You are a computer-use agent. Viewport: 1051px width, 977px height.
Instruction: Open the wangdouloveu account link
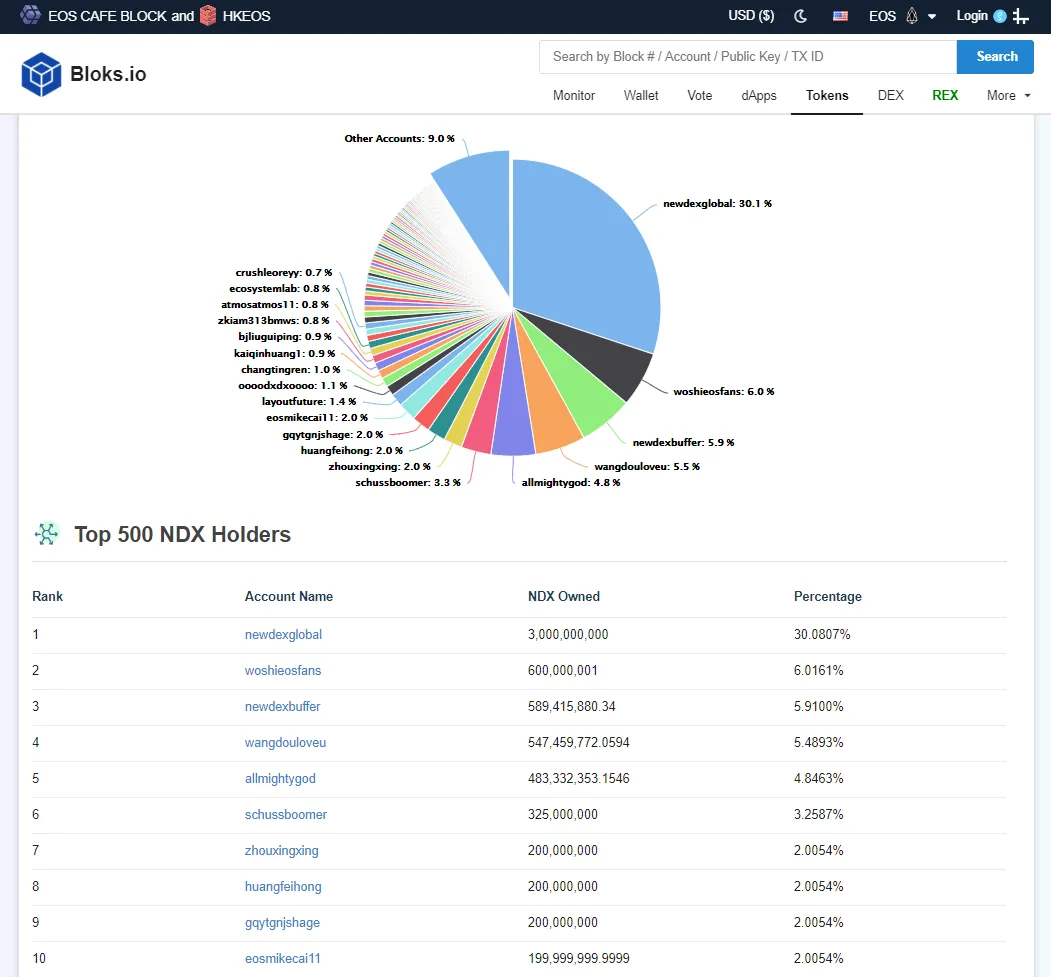[x=285, y=742]
